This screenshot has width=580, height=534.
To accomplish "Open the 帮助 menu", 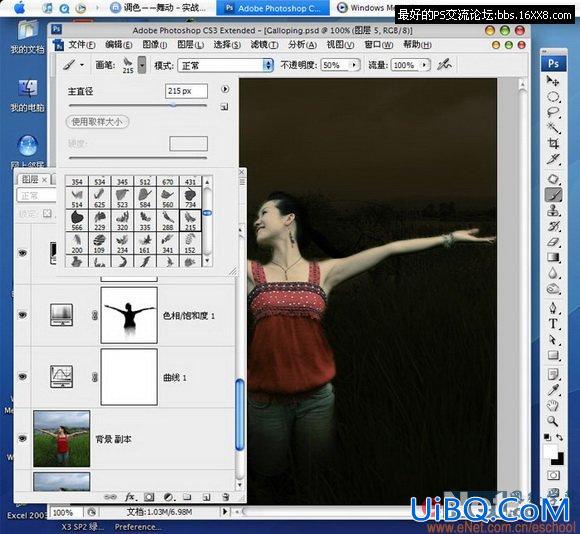I will pos(417,45).
